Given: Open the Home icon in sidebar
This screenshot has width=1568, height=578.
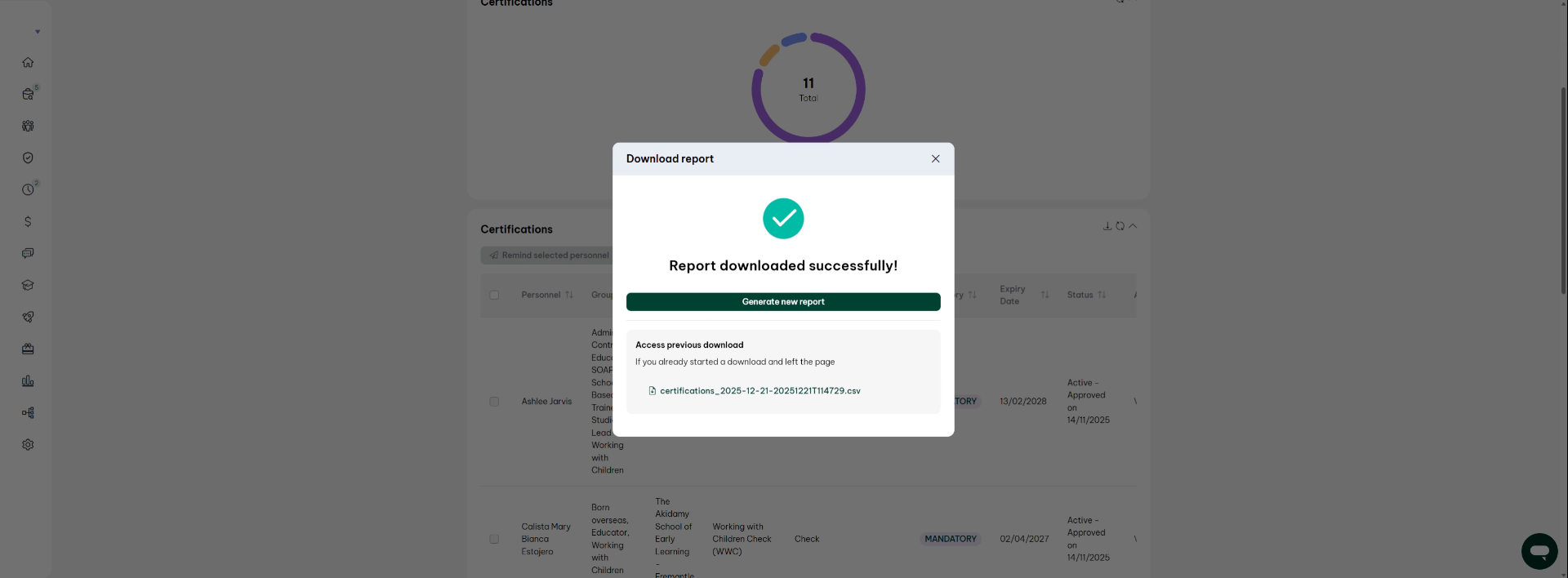Looking at the screenshot, I should click(x=28, y=62).
